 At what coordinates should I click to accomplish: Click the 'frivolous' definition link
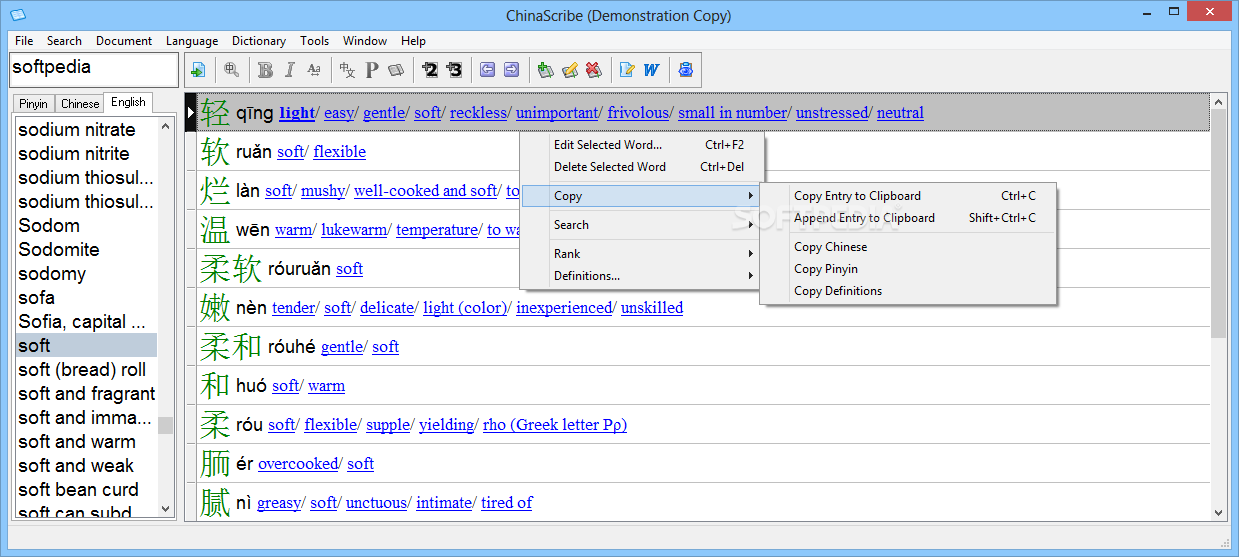click(x=639, y=113)
